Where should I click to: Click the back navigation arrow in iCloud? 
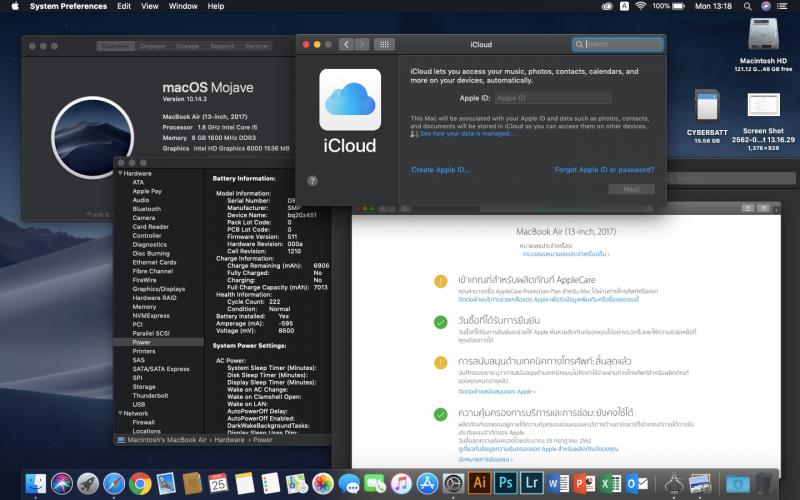point(344,44)
